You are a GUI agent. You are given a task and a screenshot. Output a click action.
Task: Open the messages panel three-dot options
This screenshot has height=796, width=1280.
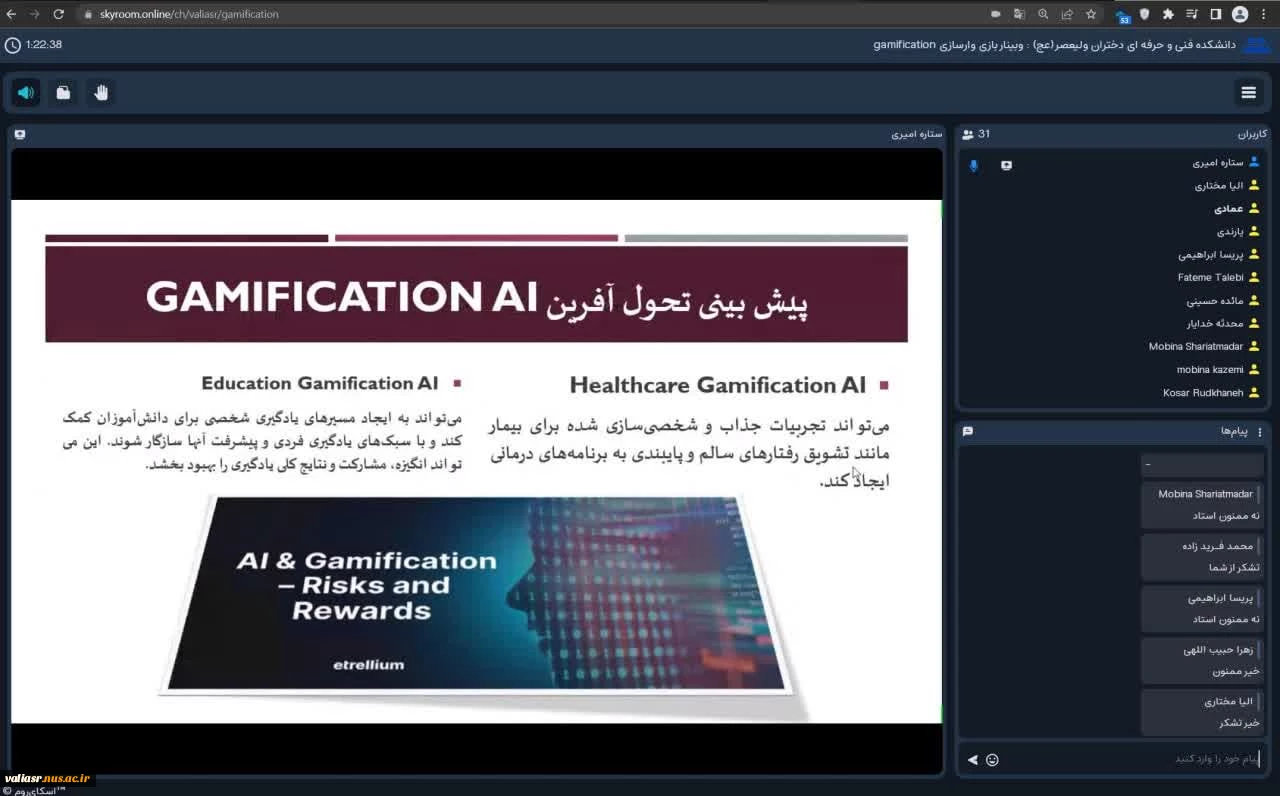[x=1260, y=432]
